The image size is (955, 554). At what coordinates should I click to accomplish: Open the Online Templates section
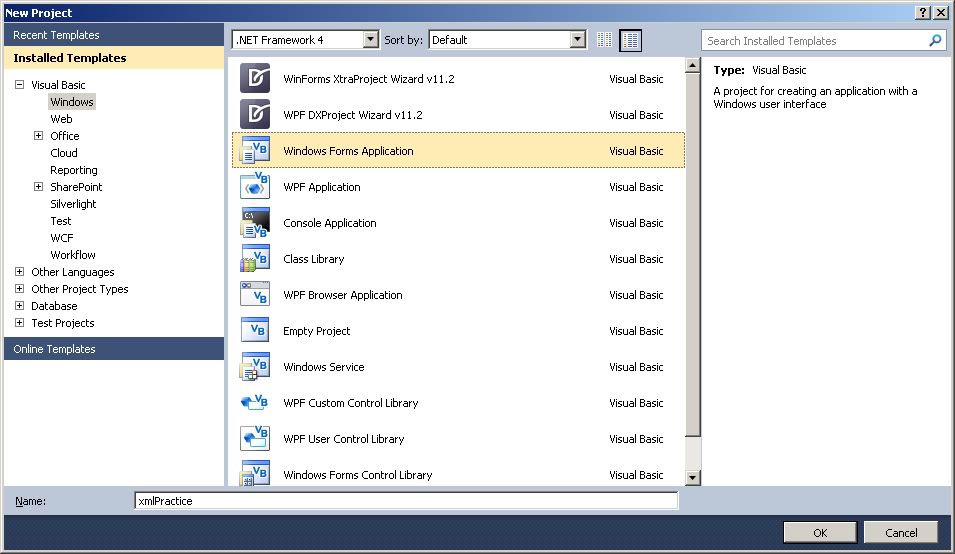click(114, 349)
